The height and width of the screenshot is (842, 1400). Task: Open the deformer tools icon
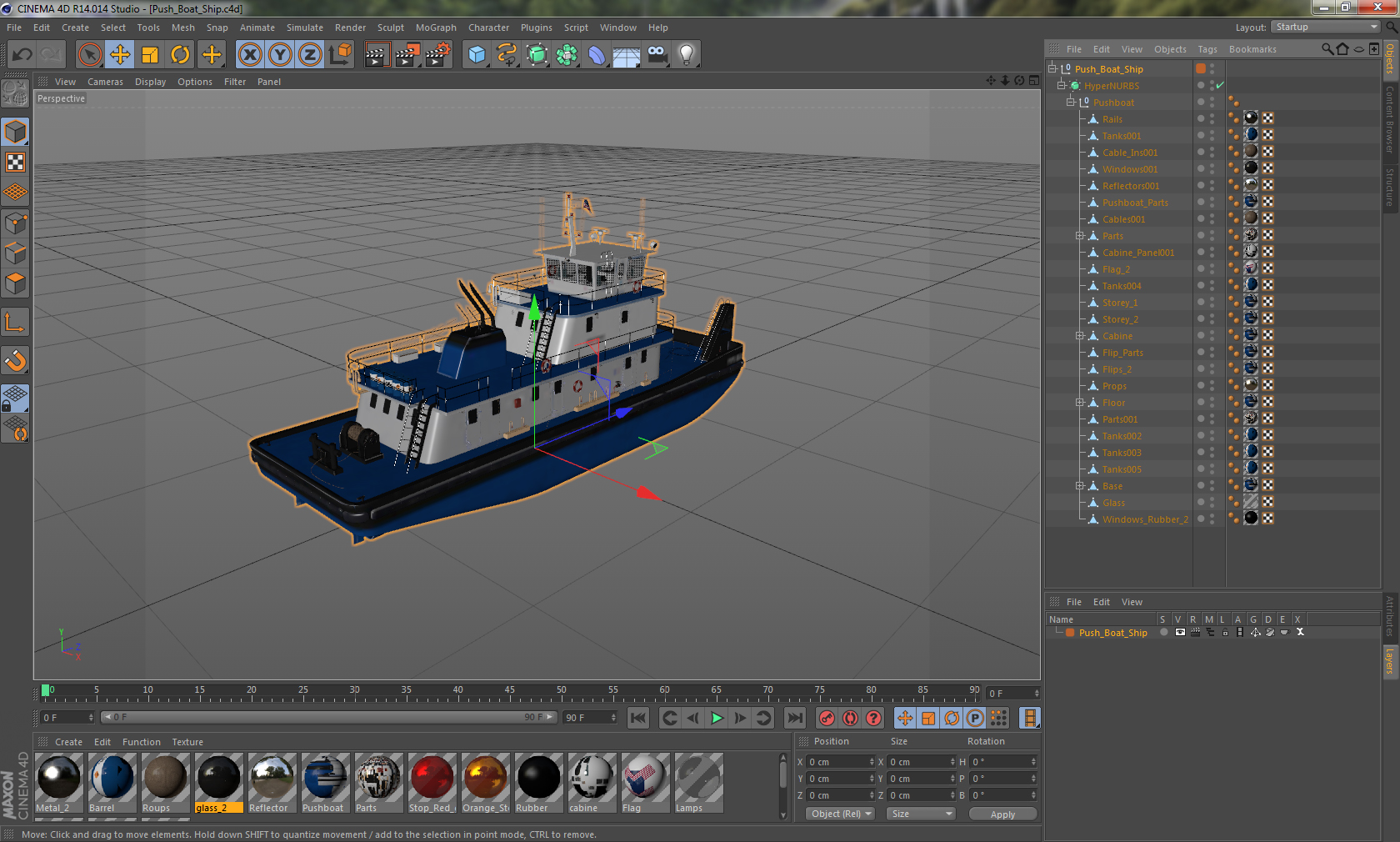[x=597, y=55]
